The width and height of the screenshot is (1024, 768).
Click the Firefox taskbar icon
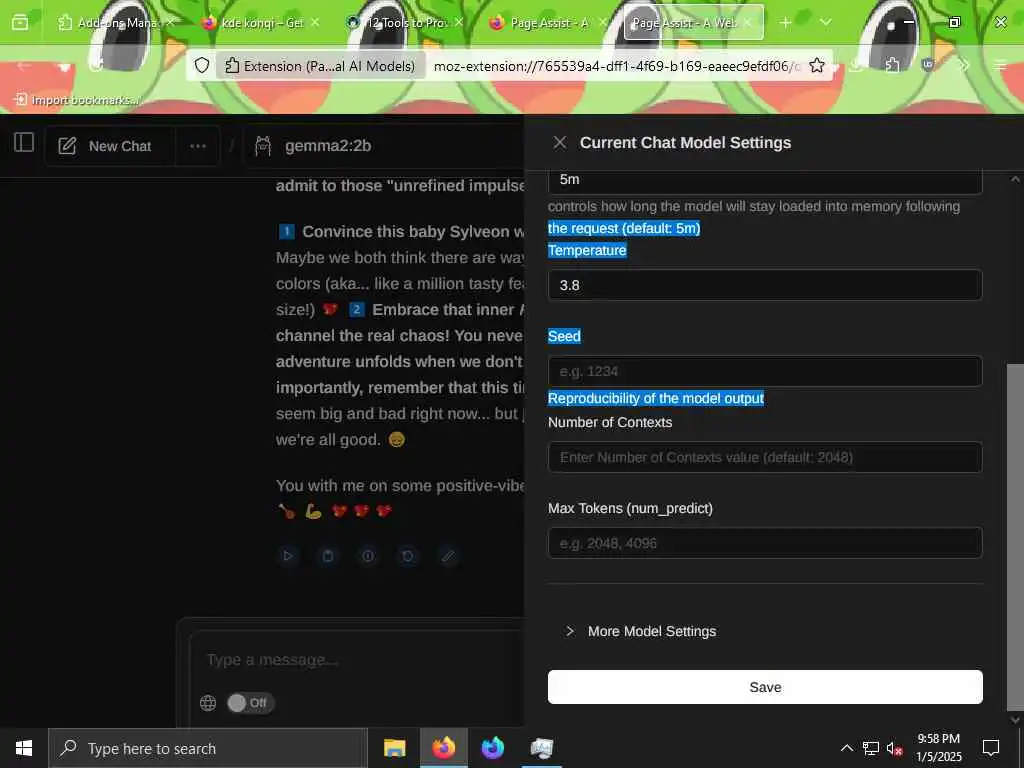coord(443,748)
